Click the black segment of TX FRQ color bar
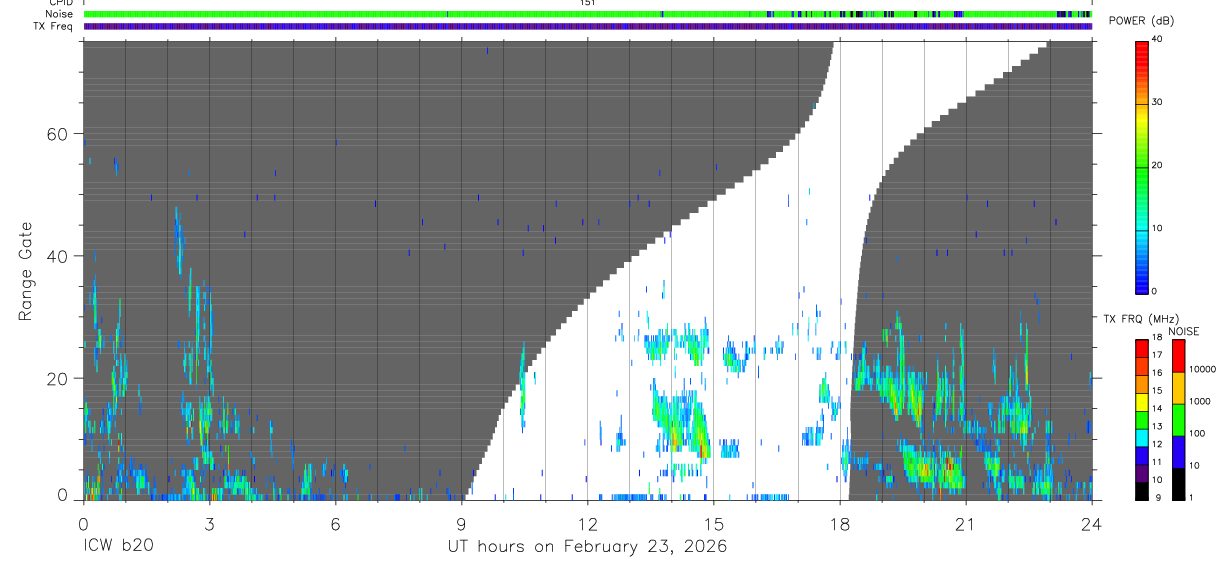The width and height of the screenshot is (1228, 567). coord(1141,491)
